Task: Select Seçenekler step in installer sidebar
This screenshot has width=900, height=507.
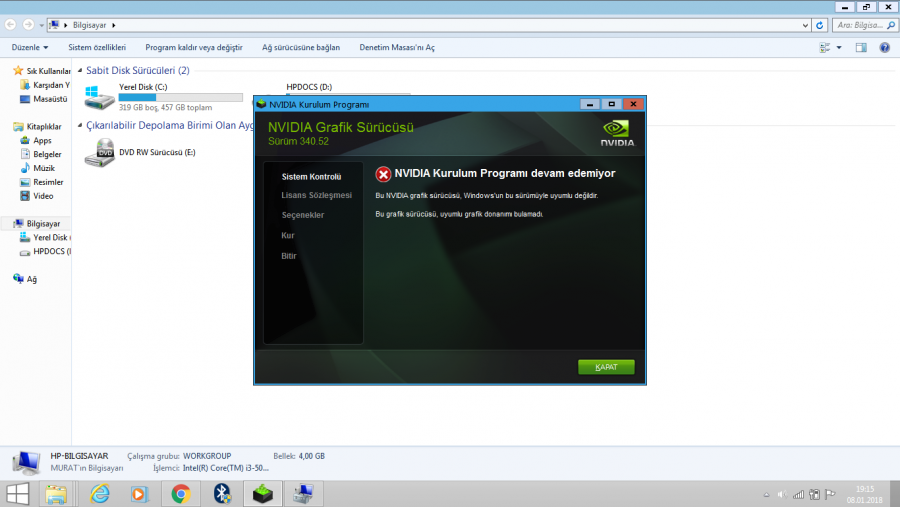Action: [302, 215]
